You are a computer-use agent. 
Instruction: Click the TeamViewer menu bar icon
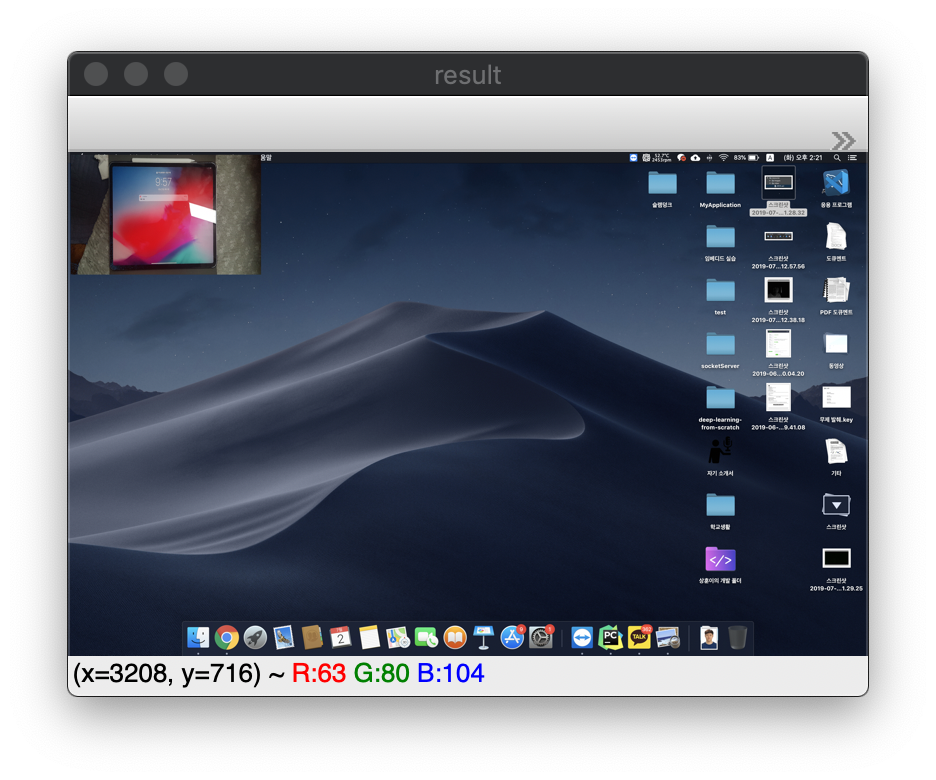click(633, 158)
